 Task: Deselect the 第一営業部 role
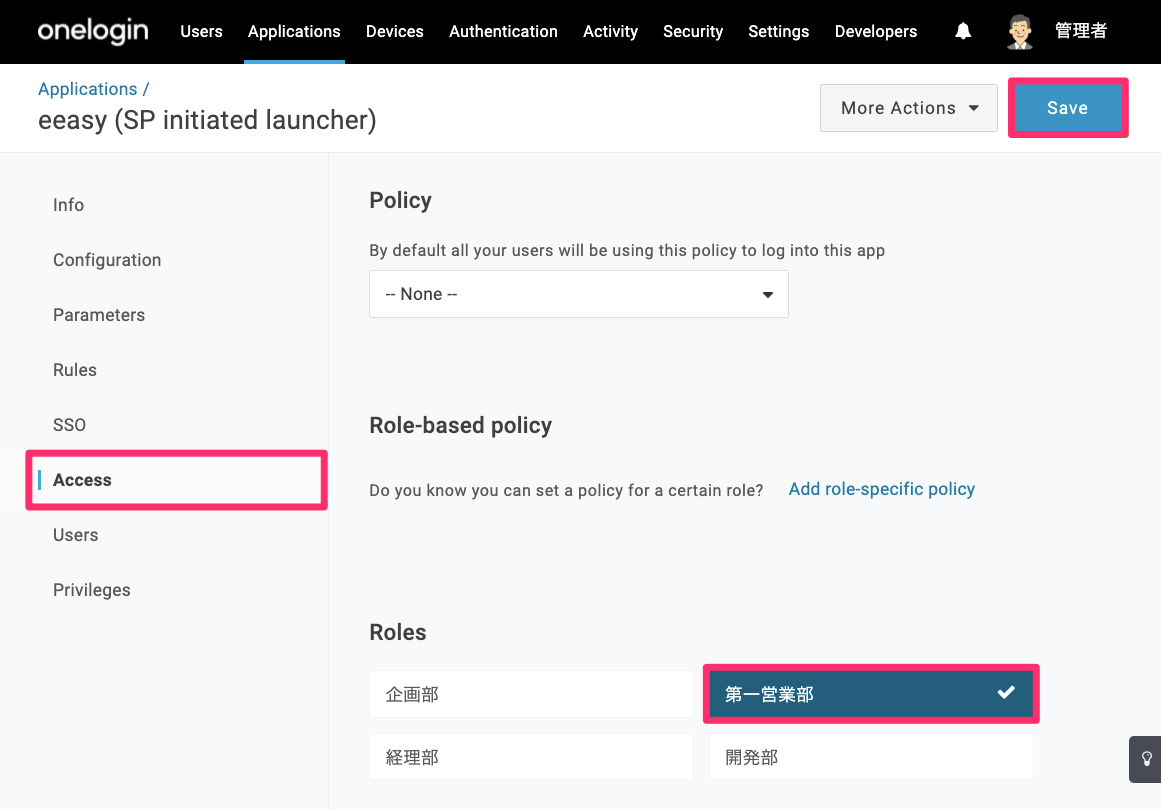[x=871, y=694]
